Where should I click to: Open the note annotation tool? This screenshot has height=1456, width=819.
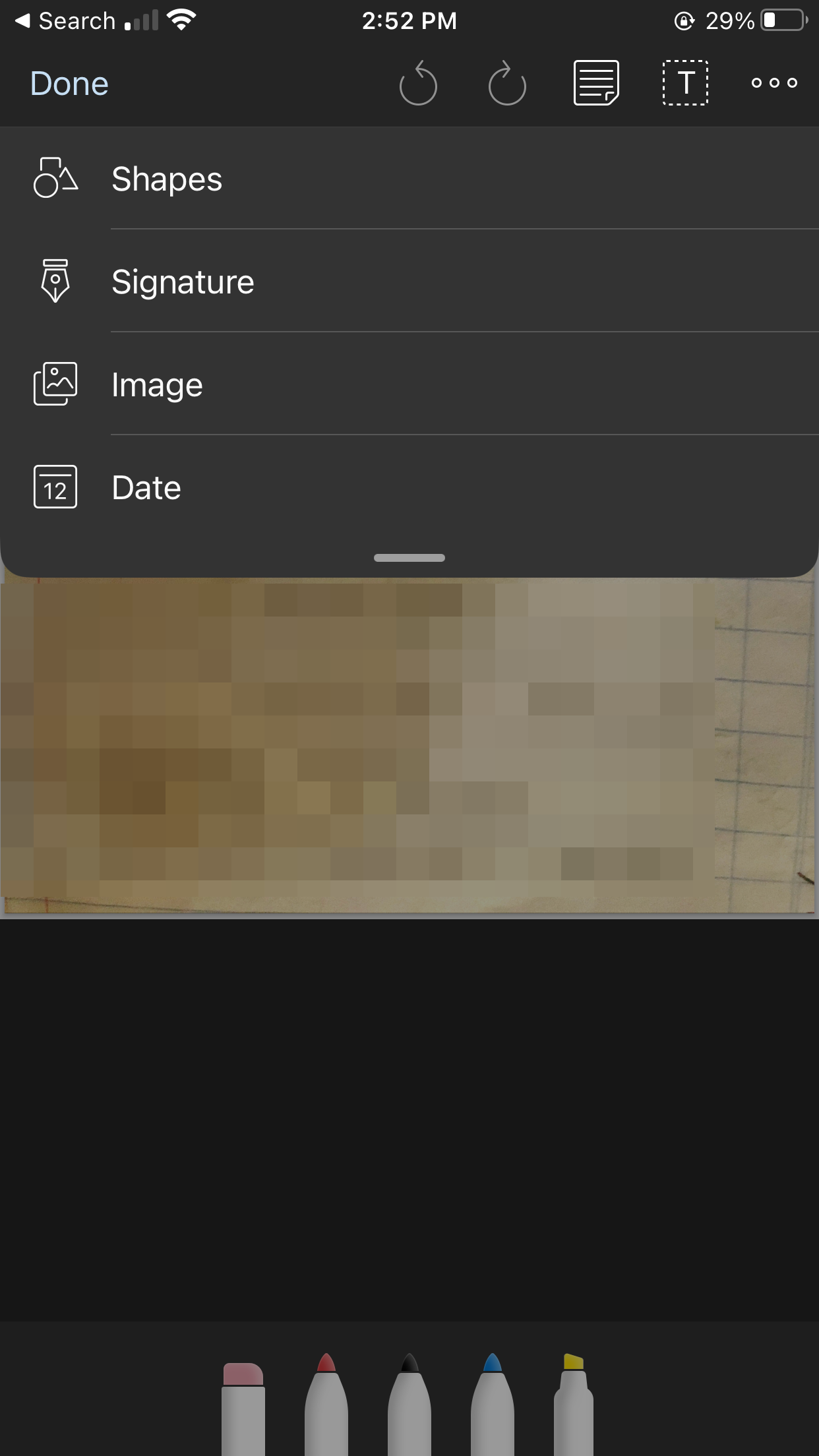[596, 83]
